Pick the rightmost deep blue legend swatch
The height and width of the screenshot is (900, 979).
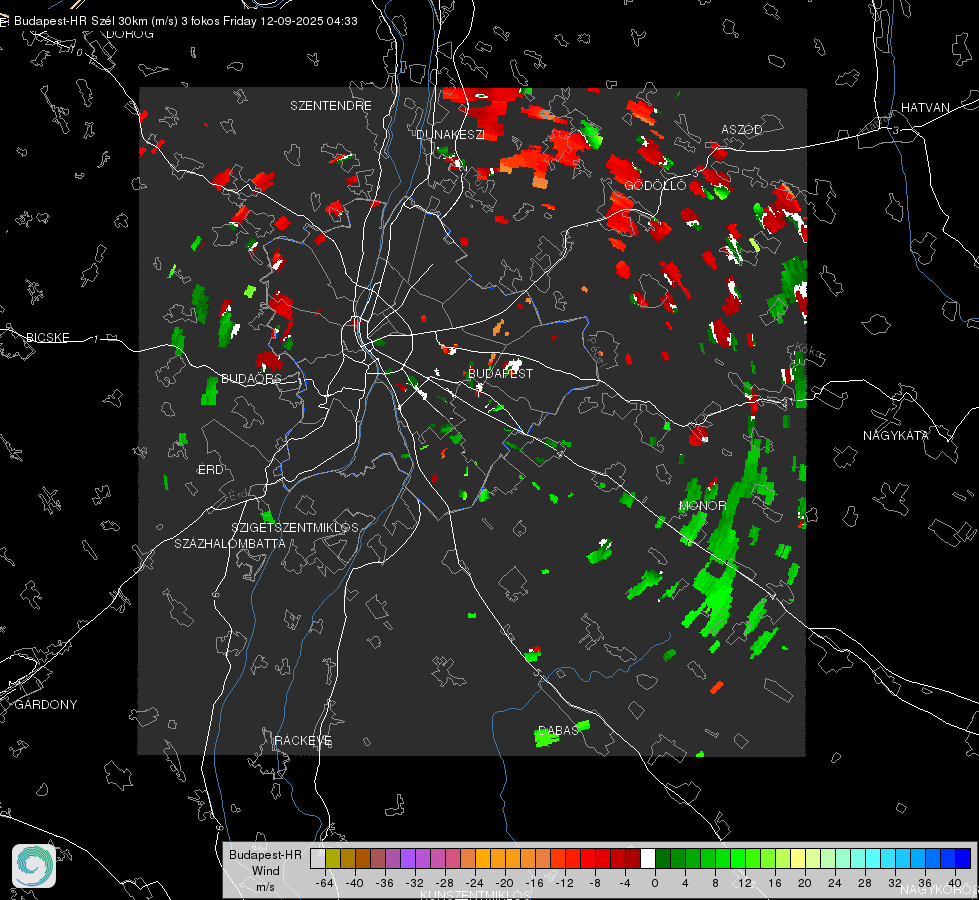tap(963, 859)
